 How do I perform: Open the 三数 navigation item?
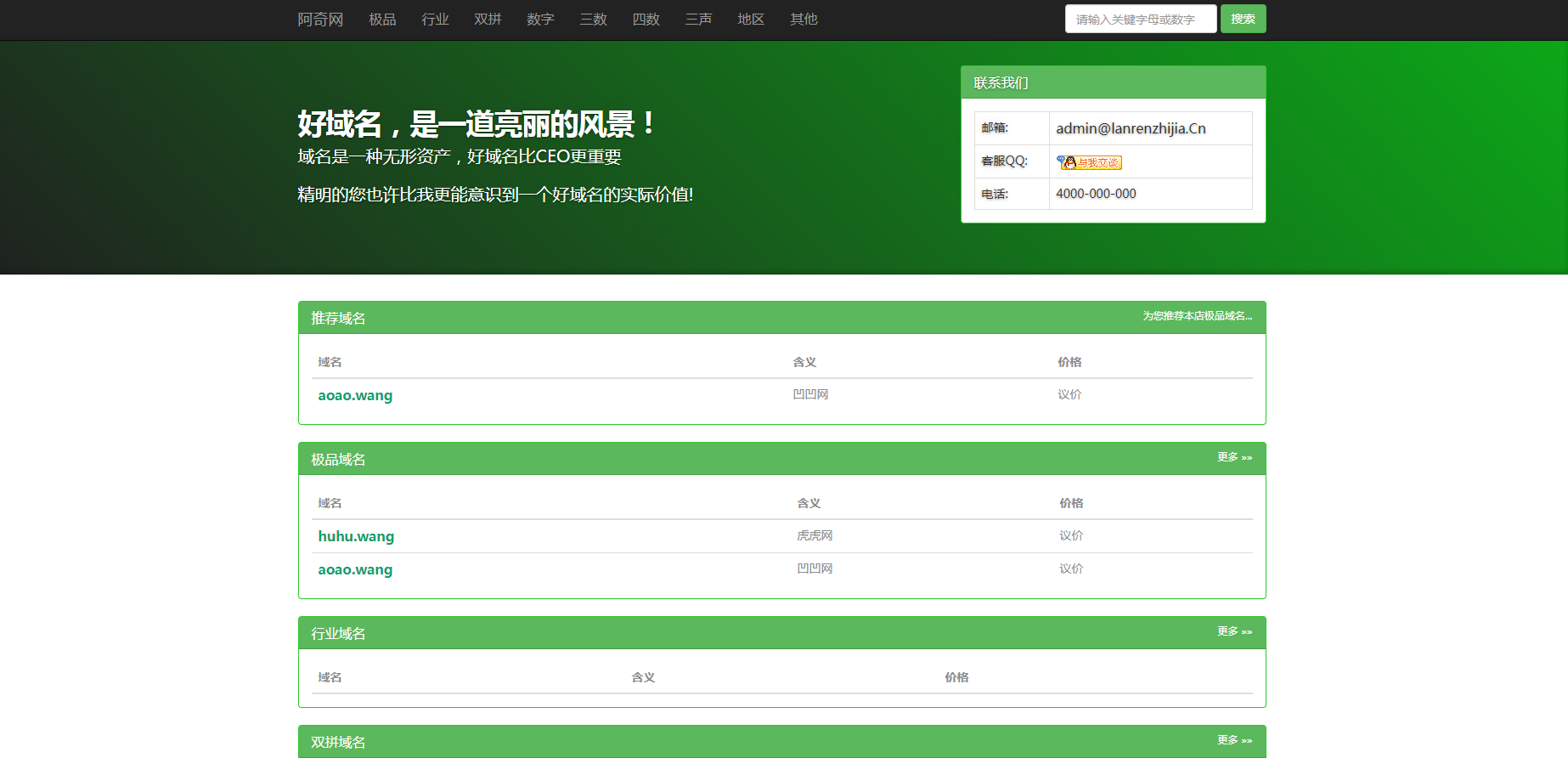point(593,20)
